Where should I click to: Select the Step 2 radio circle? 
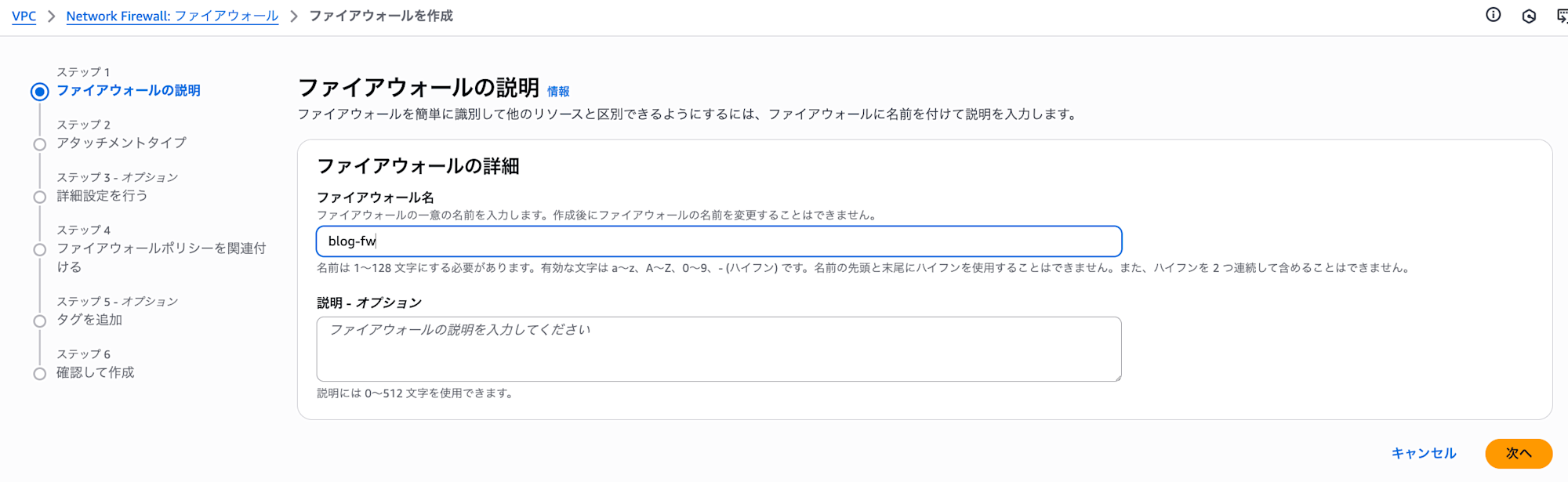pyautogui.click(x=39, y=144)
